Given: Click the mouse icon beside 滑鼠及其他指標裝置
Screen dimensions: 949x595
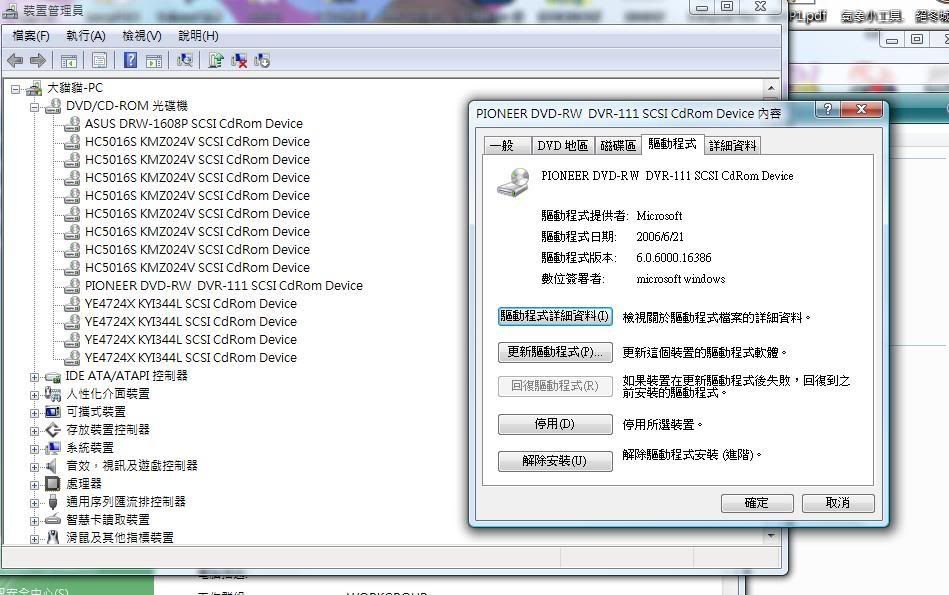Looking at the screenshot, I should click(53, 537).
